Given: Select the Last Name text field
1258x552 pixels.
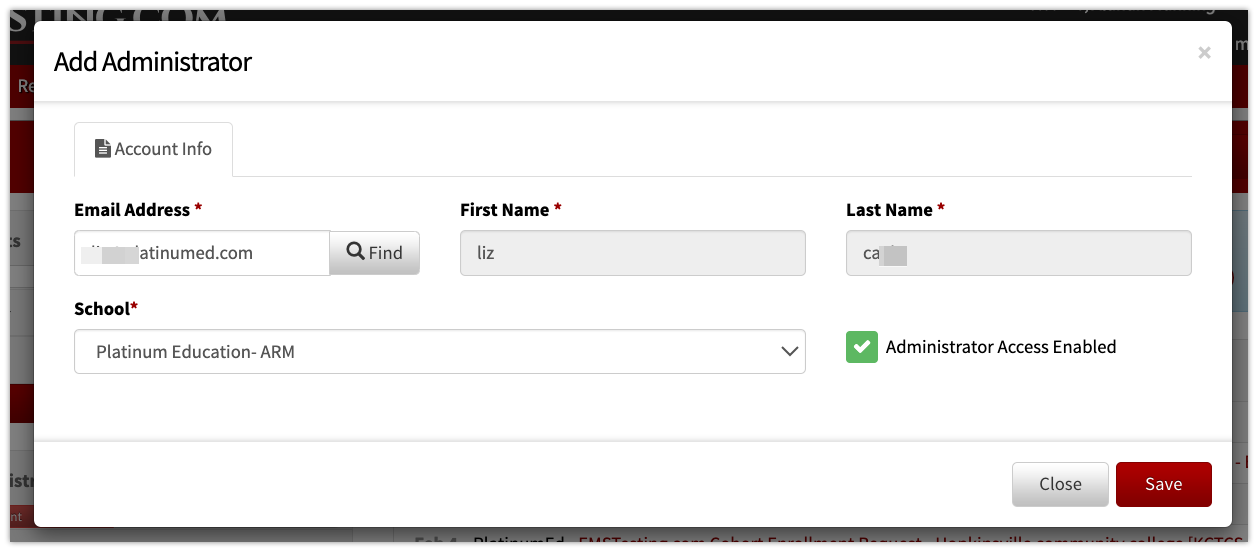Looking at the screenshot, I should 1019,253.
